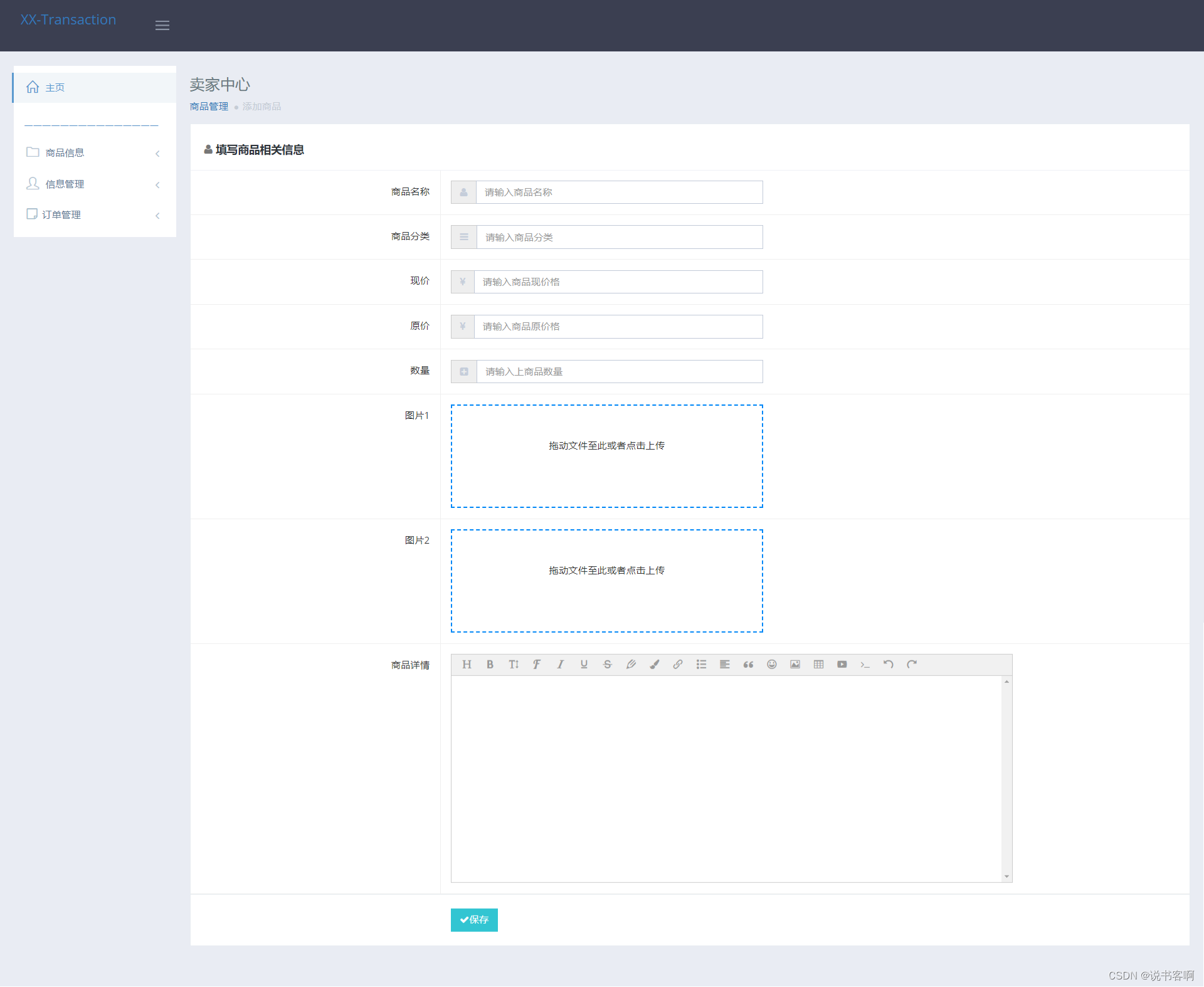Click the heading (H) editor tool
1204x987 pixels.
pos(467,665)
